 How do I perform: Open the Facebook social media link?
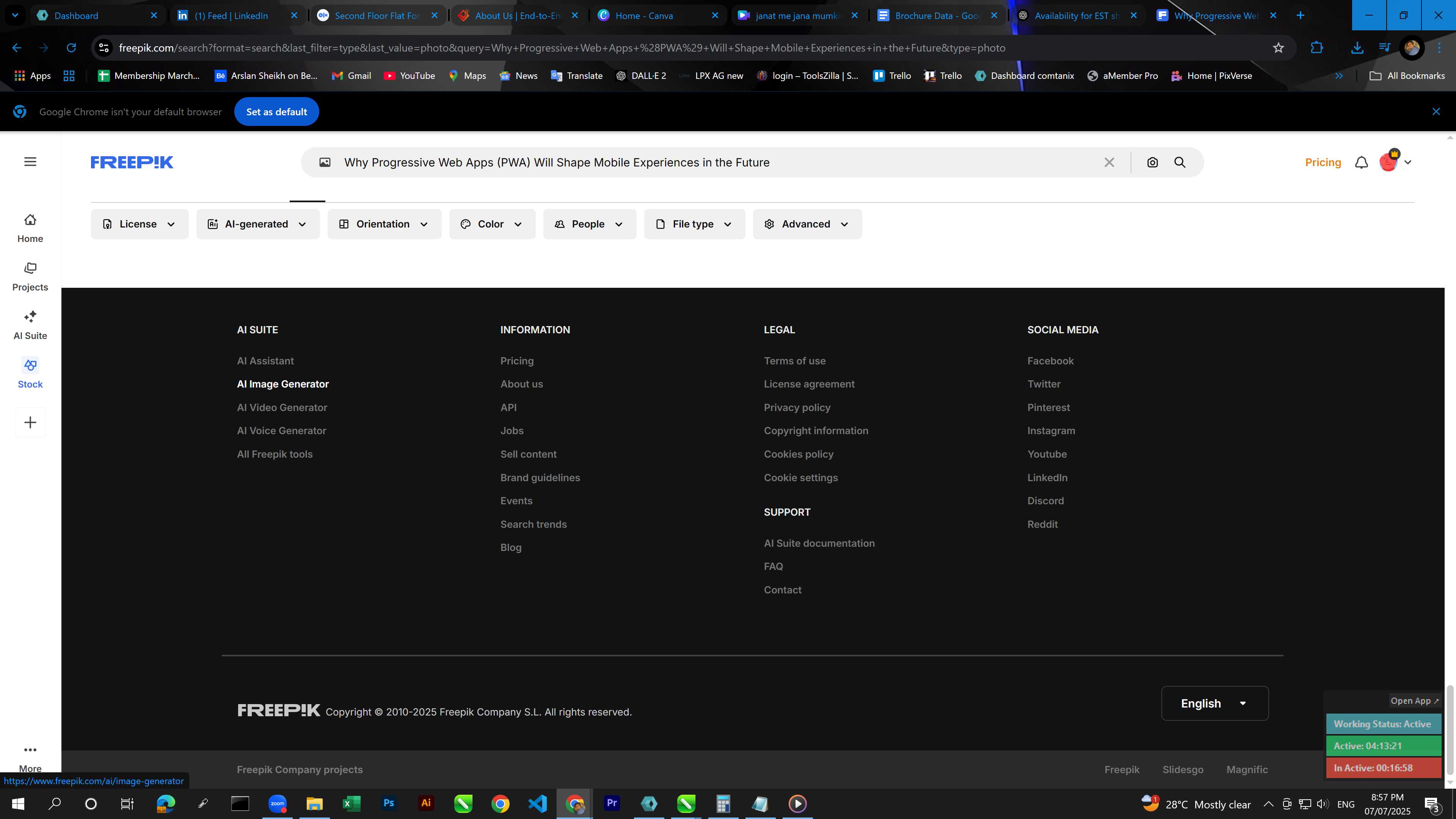1050,361
